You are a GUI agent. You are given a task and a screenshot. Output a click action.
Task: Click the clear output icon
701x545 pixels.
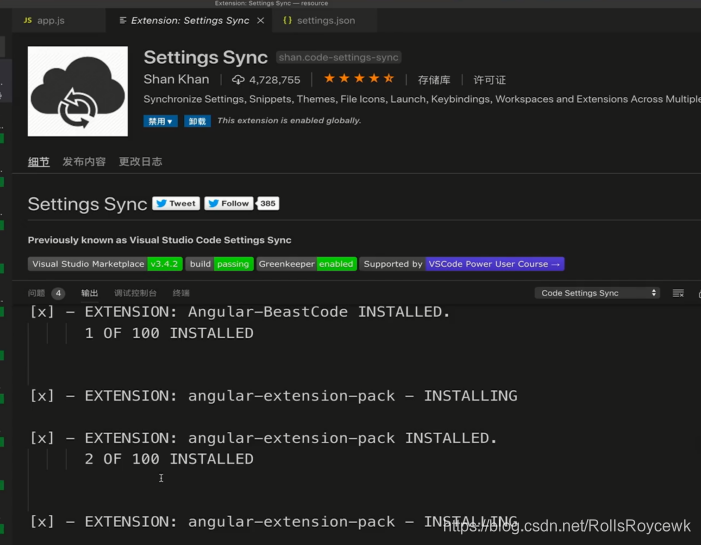tap(678, 293)
